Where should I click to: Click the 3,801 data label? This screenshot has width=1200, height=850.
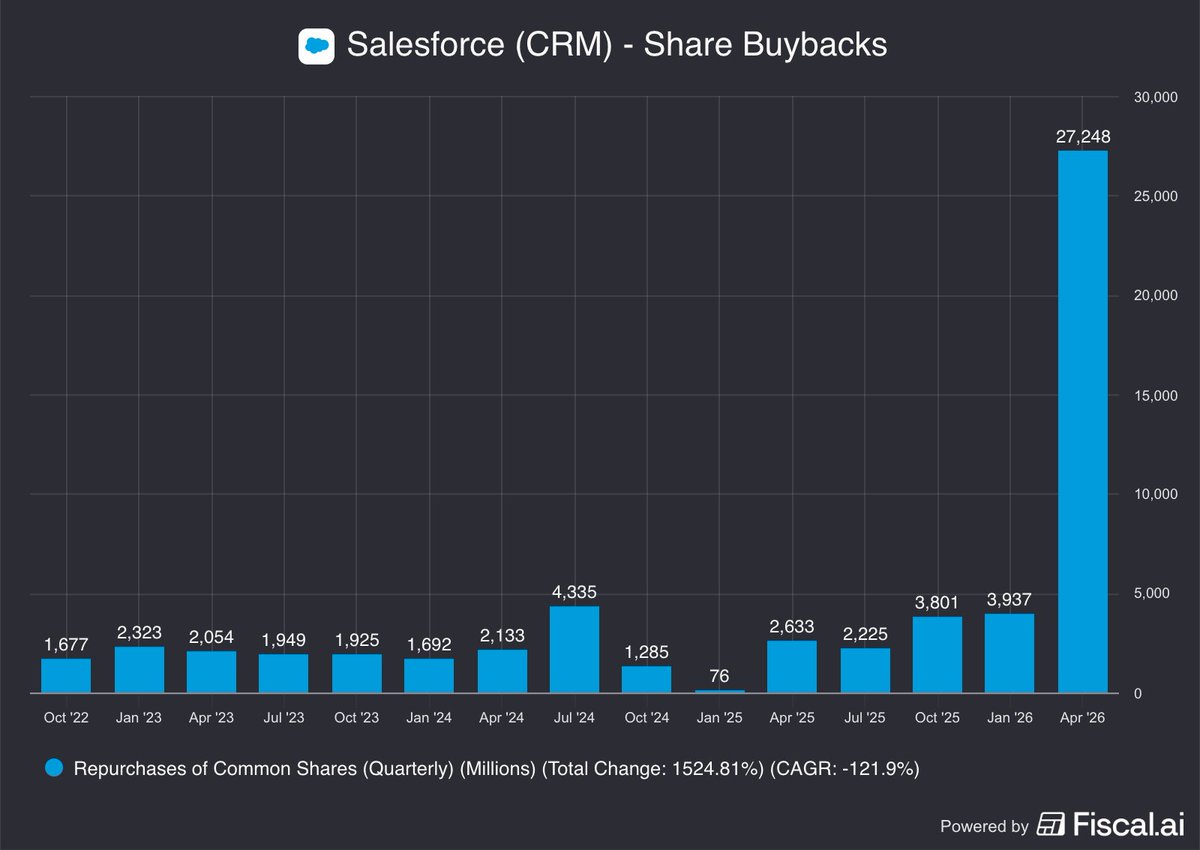click(x=938, y=602)
